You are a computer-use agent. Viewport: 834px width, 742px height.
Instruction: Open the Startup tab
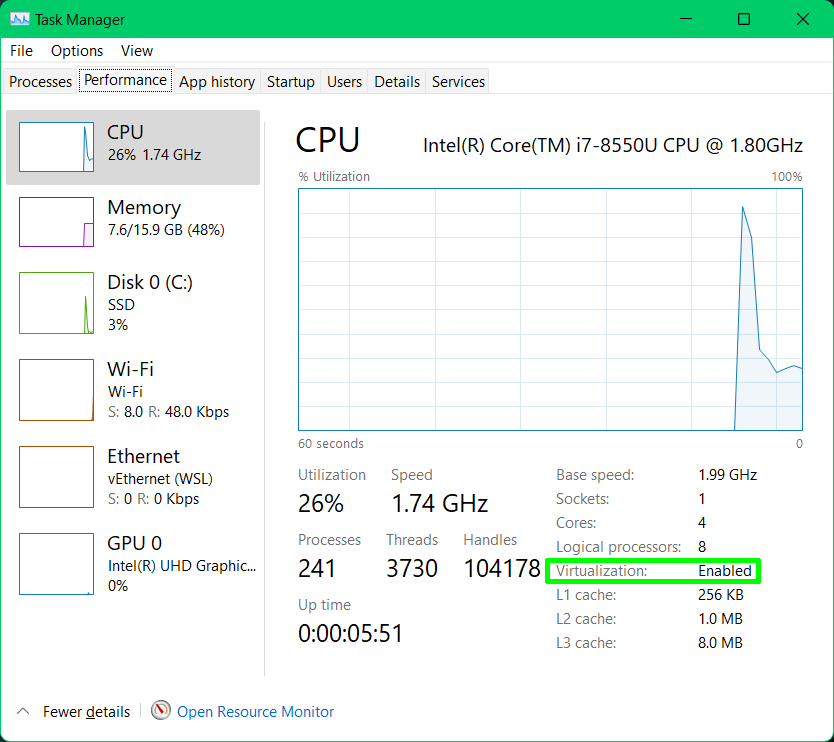(x=290, y=81)
